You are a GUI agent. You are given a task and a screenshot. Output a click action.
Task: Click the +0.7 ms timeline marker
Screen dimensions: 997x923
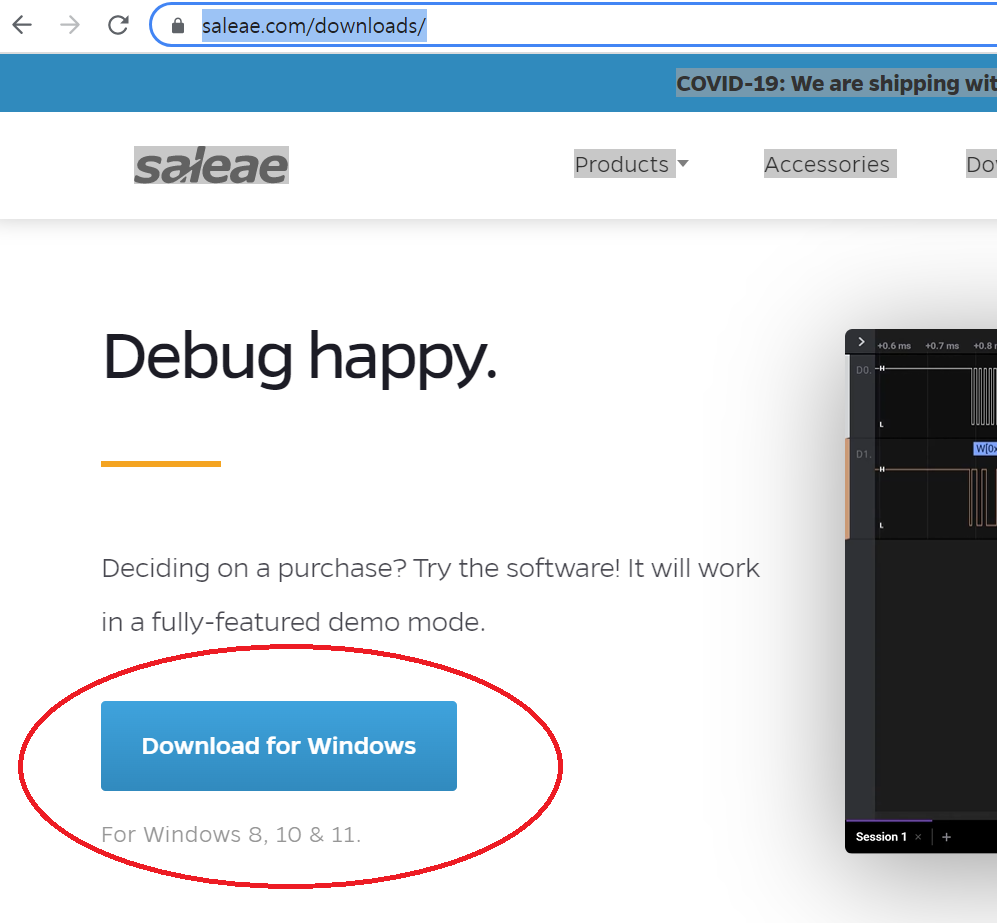pyautogui.click(x=942, y=346)
